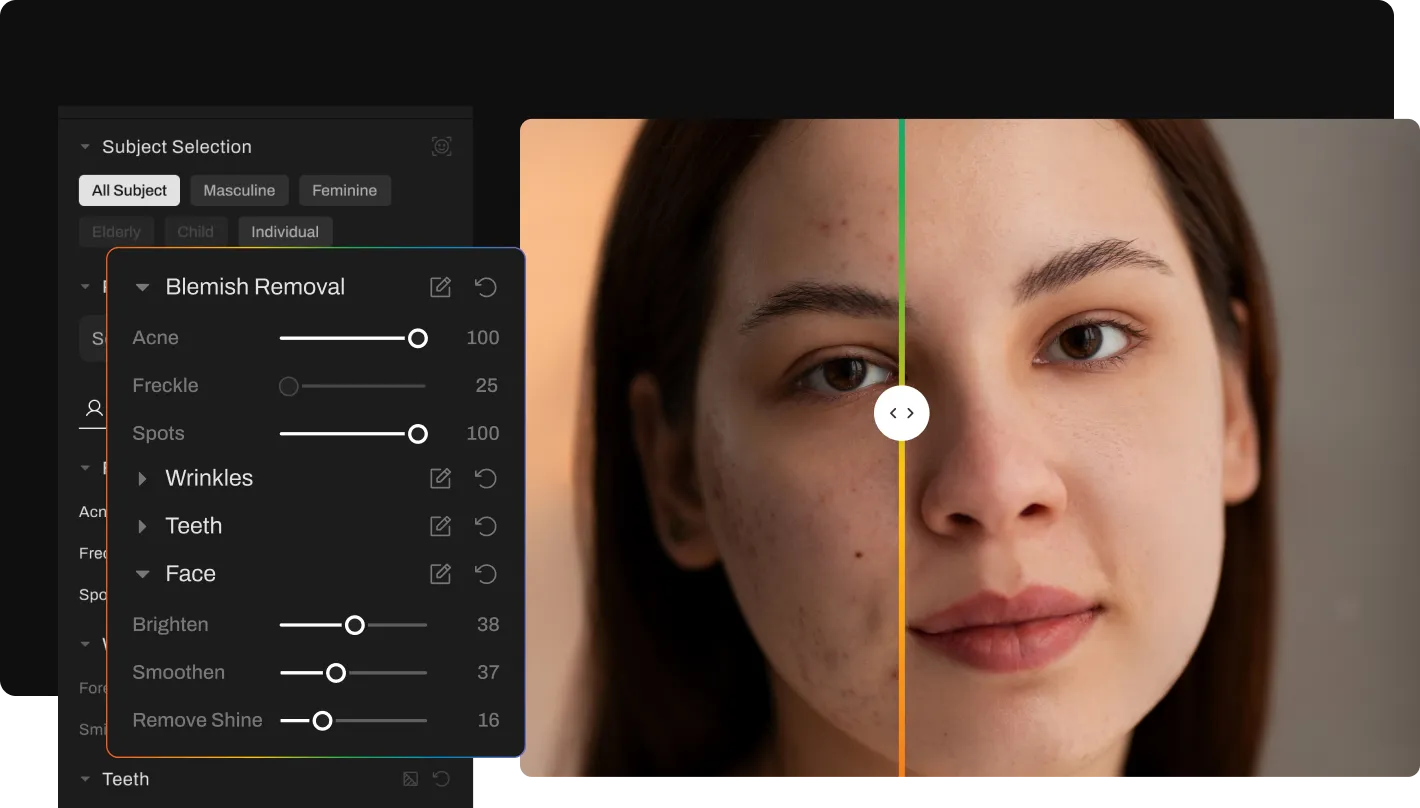Choose the Individual subject button
The width and height of the screenshot is (1420, 808).
285,232
